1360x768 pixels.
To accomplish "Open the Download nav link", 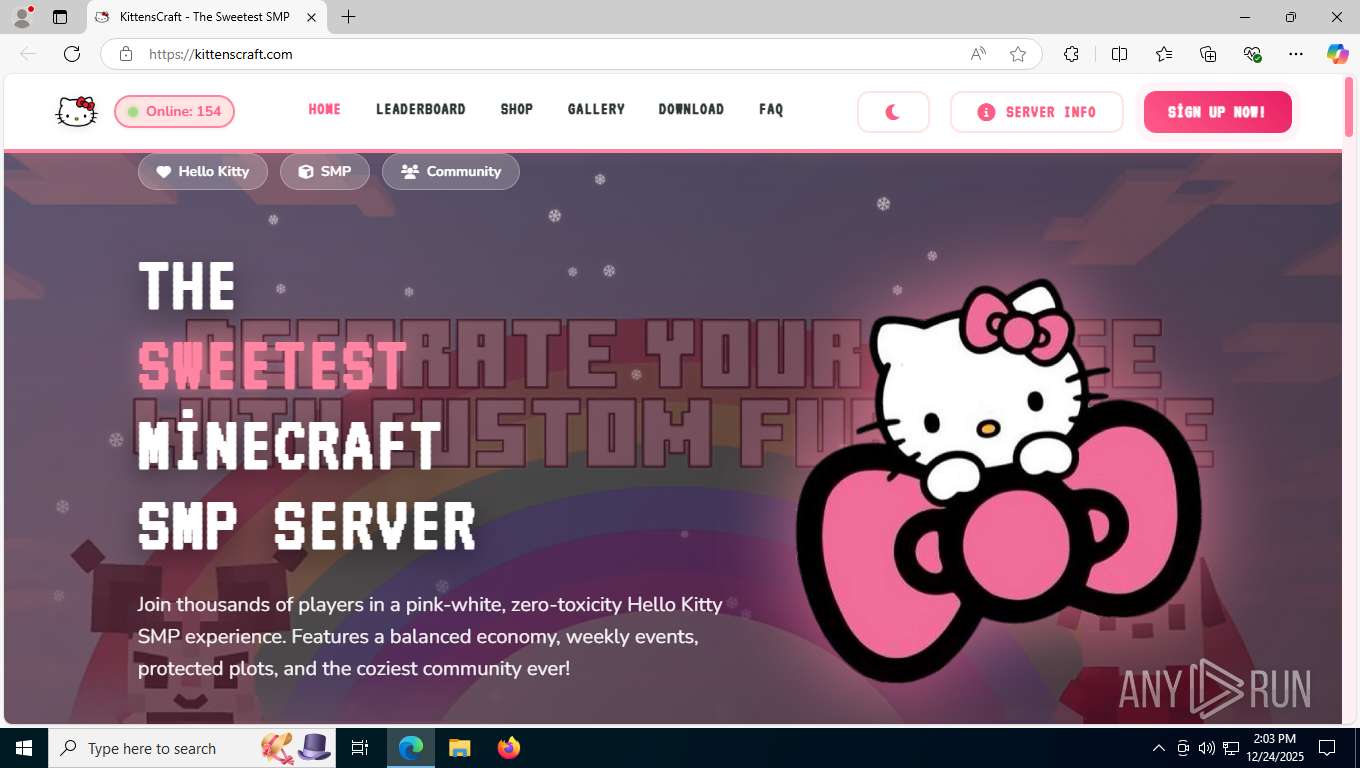I will [x=691, y=109].
